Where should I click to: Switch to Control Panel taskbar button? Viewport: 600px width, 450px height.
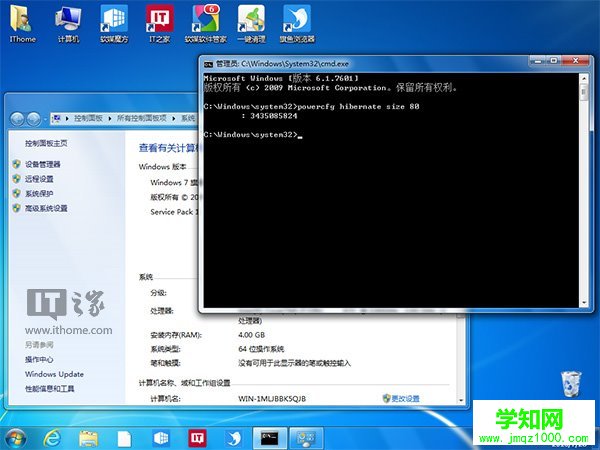point(306,439)
